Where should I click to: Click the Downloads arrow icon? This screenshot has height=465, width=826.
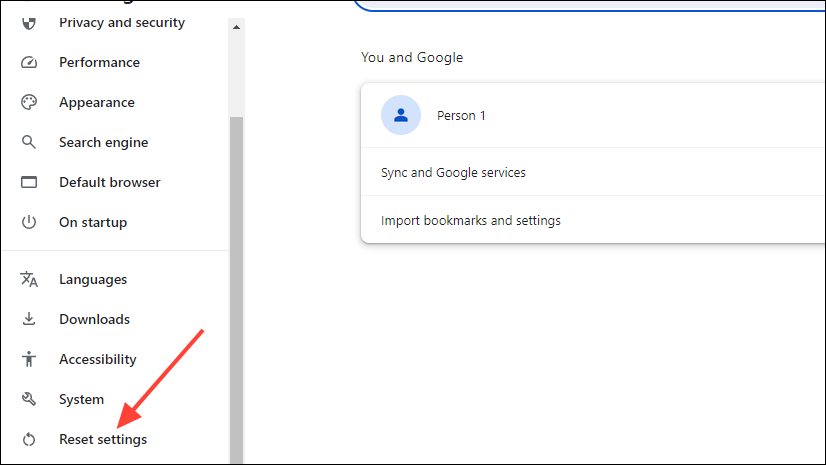click(29, 319)
